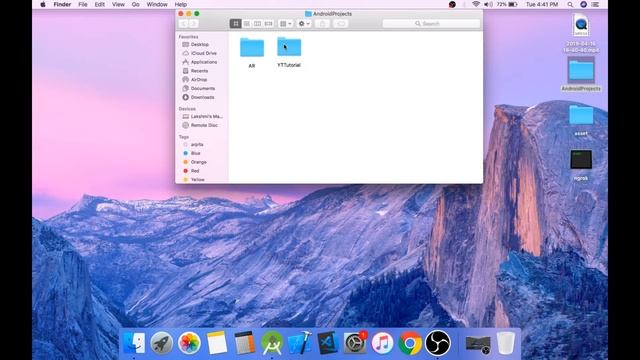Open Notification Center icon
This screenshot has width=640, height=360.
(596, 4)
